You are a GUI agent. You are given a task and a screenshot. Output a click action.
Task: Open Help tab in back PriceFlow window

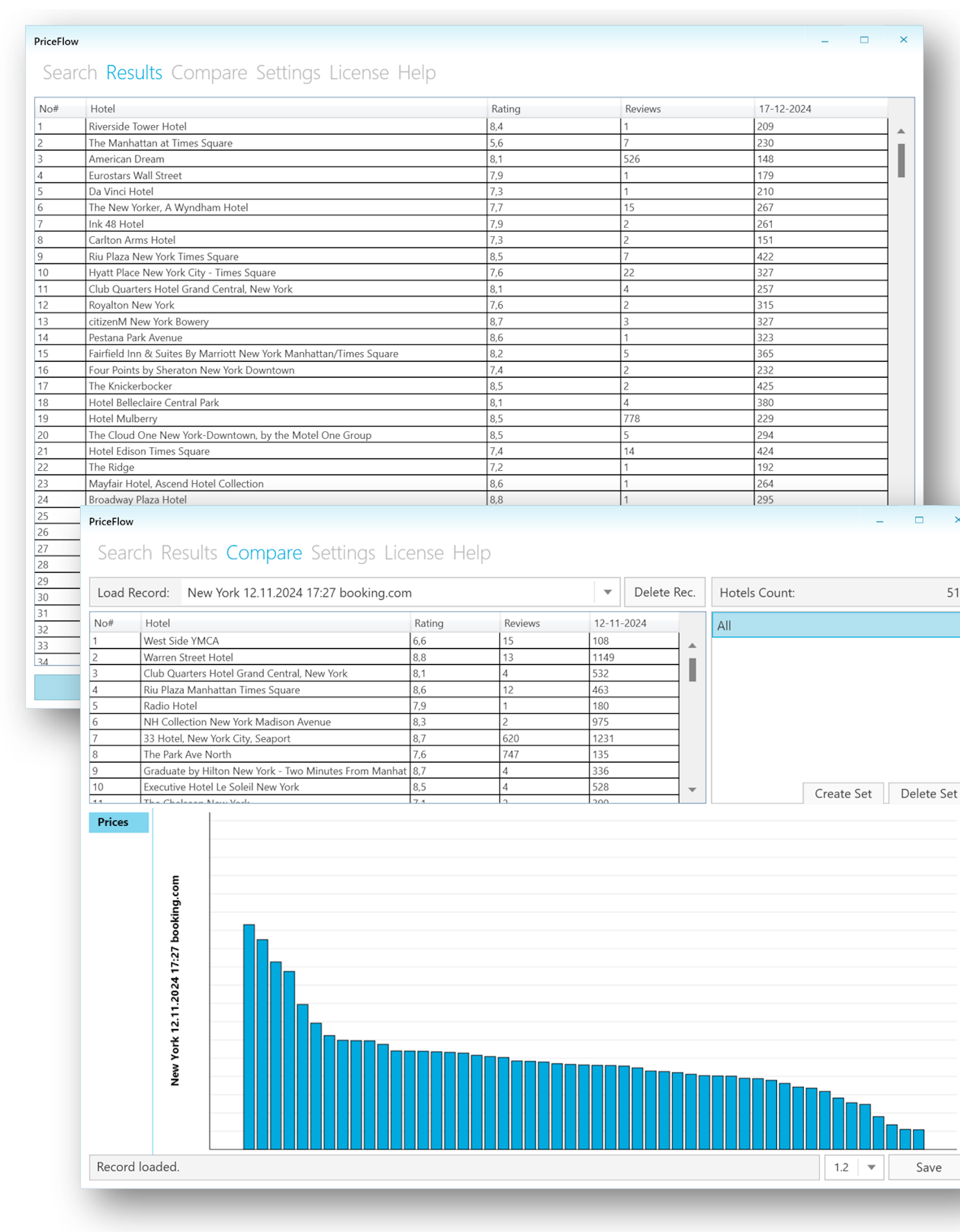coord(416,73)
